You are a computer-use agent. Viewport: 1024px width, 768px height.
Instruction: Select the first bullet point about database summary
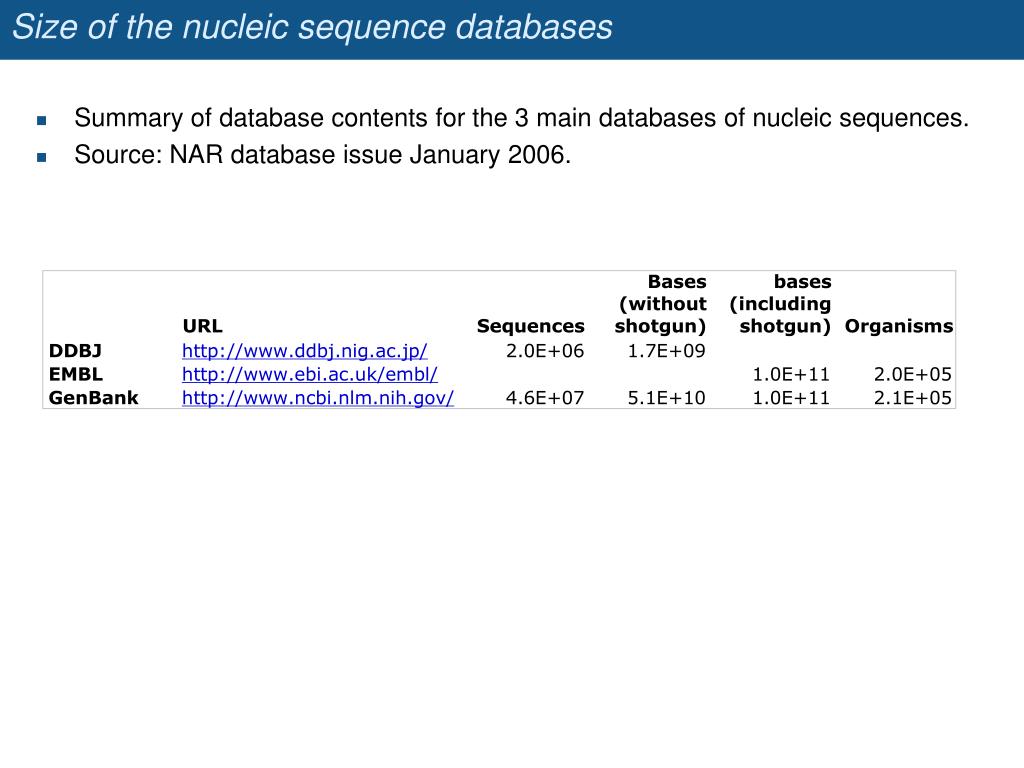521,118
